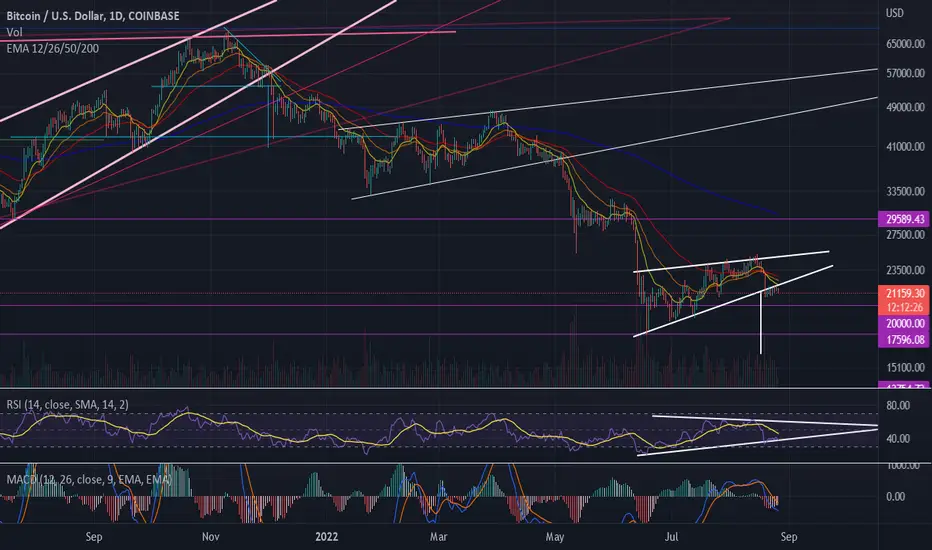Select the Vol indicator label

(x=14, y=32)
